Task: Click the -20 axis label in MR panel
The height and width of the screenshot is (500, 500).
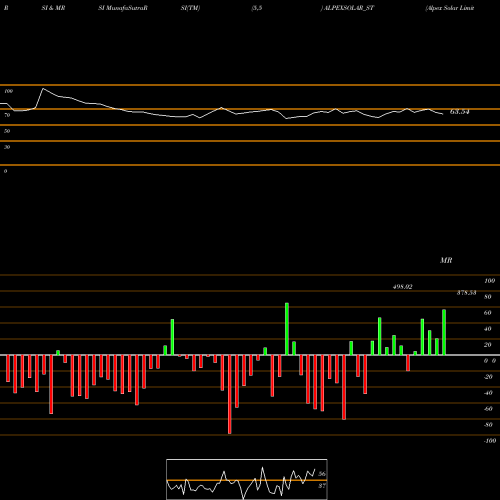Action: [x=488, y=377]
